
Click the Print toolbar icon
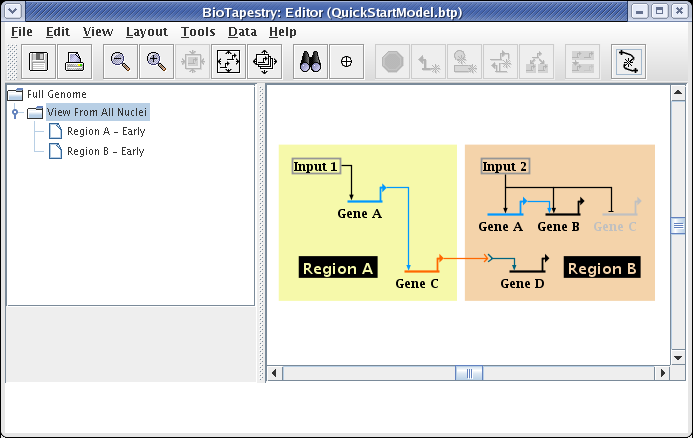tap(75, 61)
